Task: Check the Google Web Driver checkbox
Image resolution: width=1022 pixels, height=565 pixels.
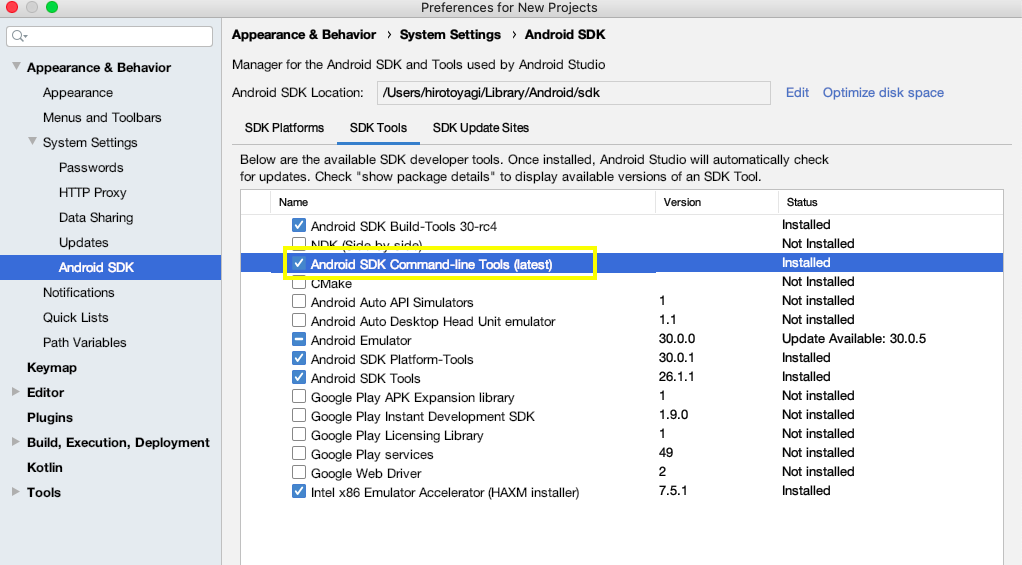Action: tap(299, 473)
